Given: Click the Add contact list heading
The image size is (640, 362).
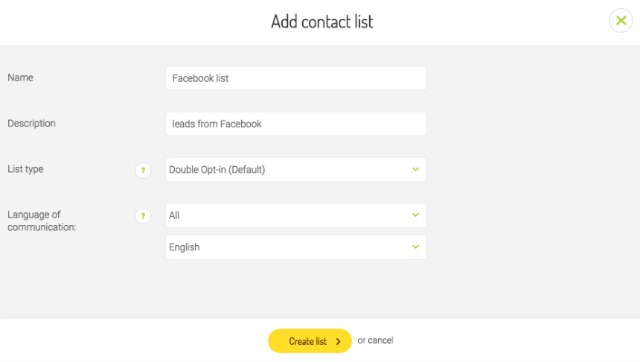Looking at the screenshot, I should [322, 22].
